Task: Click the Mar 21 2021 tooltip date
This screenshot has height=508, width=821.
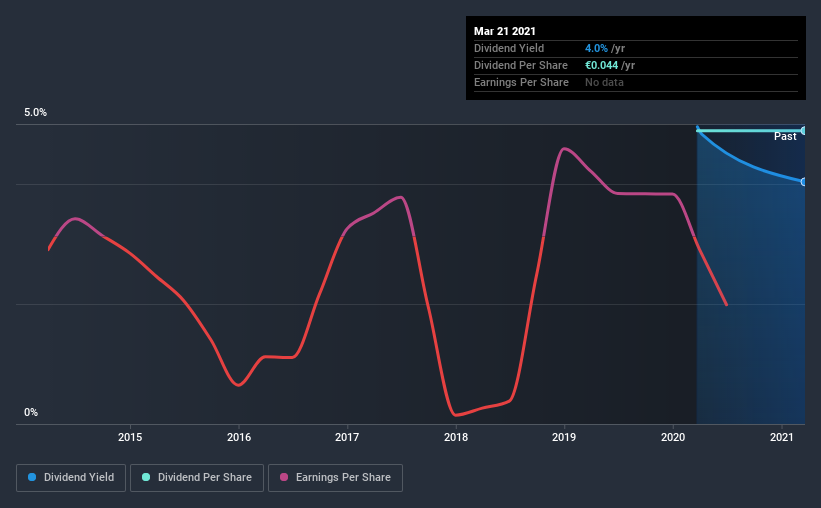Action: 505,31
